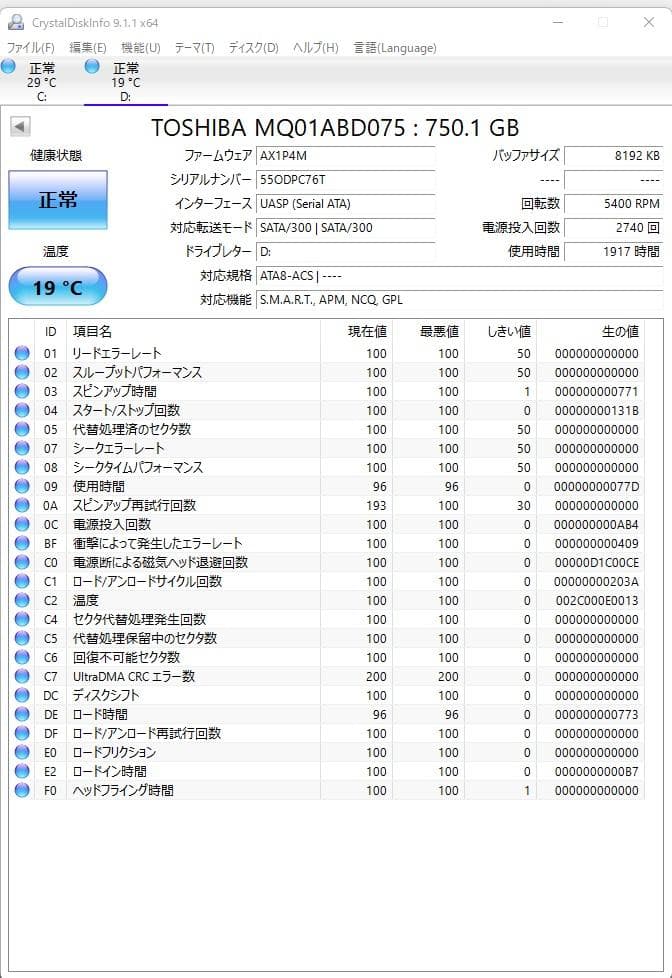Click the transfer mode field SATA/300 | SATA/300

click(x=346, y=228)
